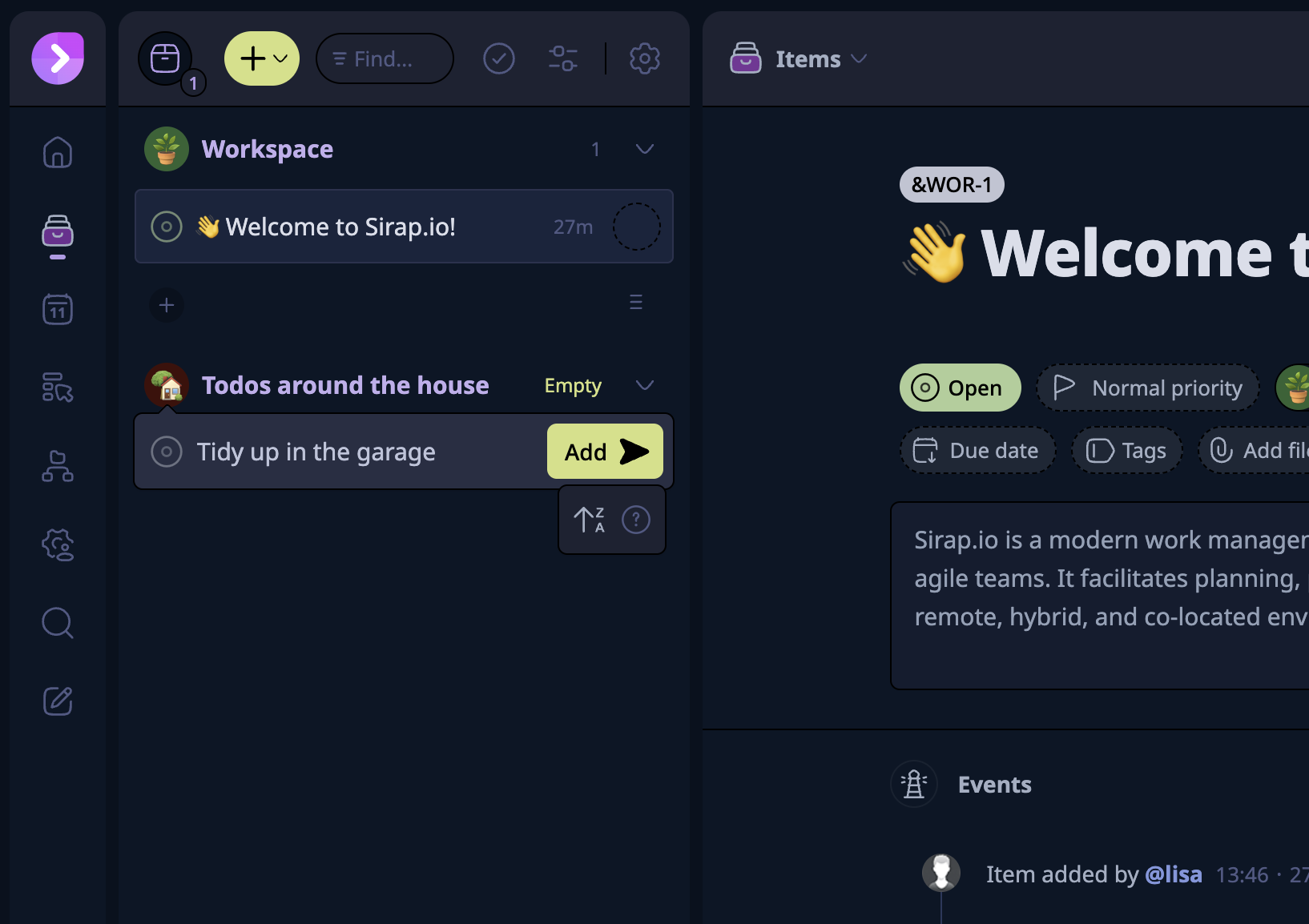Toggle completed items with the checkmark icon
This screenshot has height=924, width=1309.
click(x=498, y=58)
